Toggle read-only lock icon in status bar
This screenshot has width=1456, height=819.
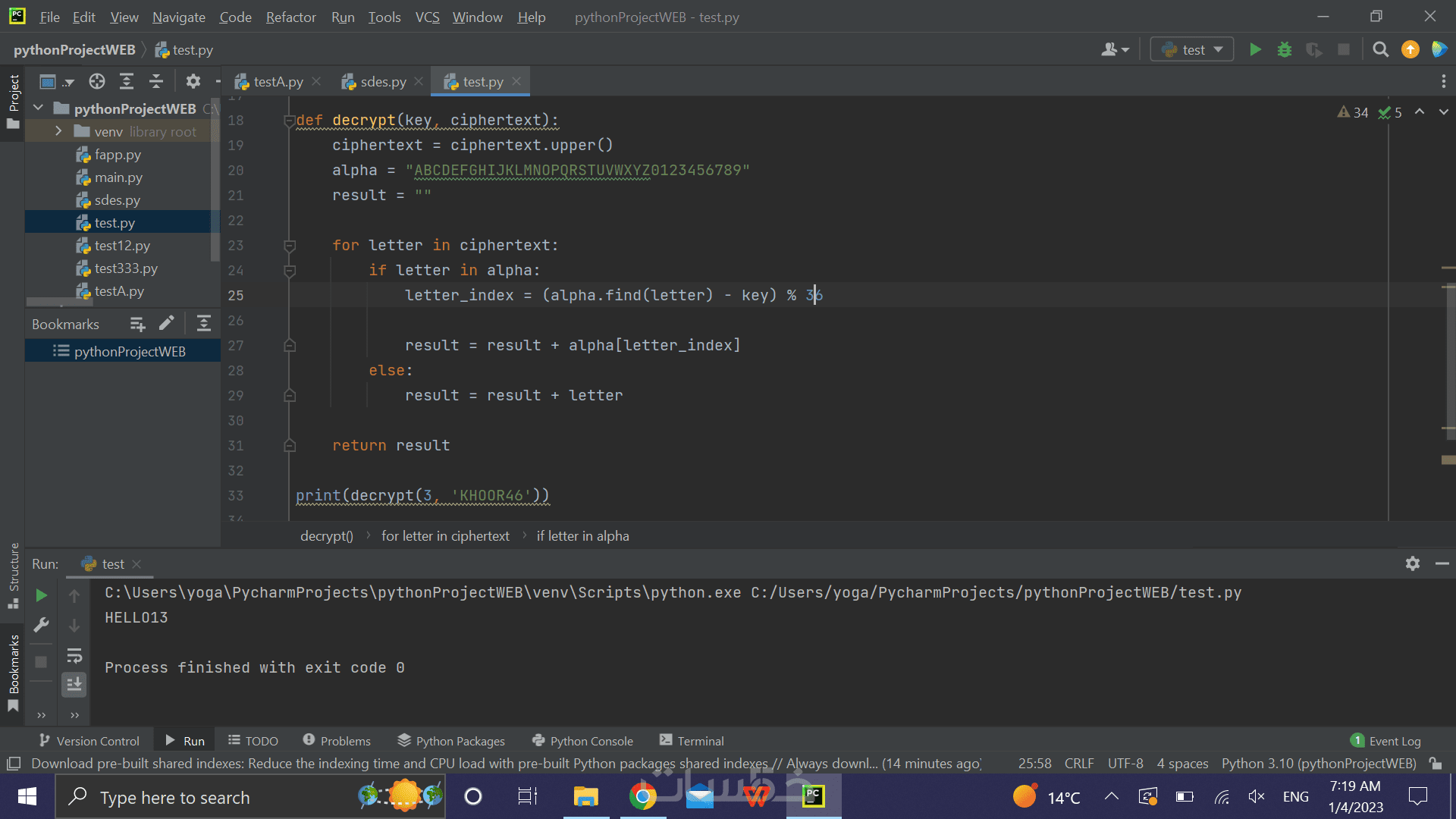pos(1435,764)
